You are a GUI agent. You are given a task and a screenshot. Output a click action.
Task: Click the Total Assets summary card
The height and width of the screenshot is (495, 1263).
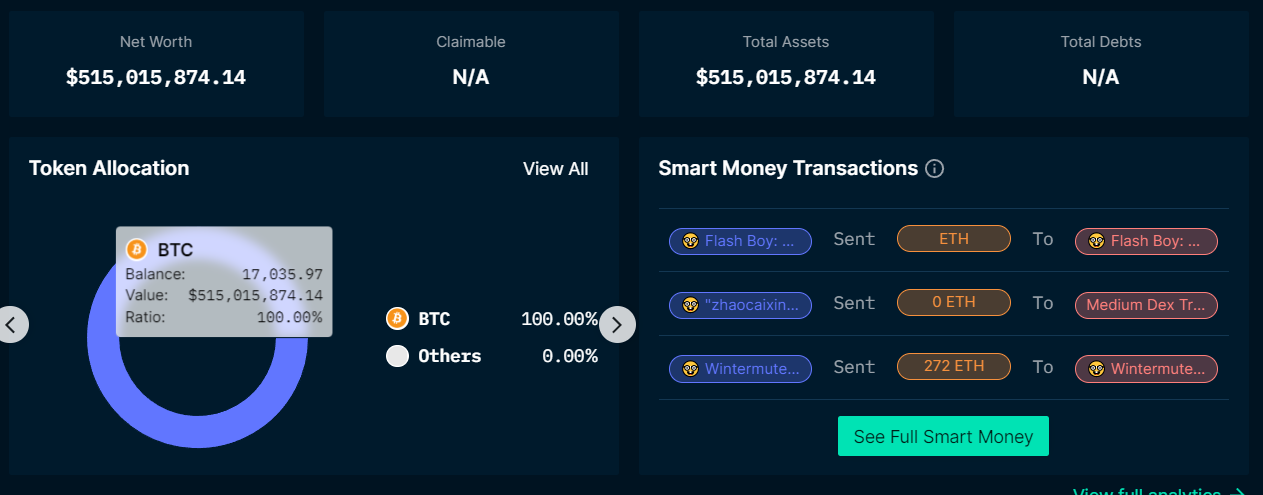click(x=786, y=65)
